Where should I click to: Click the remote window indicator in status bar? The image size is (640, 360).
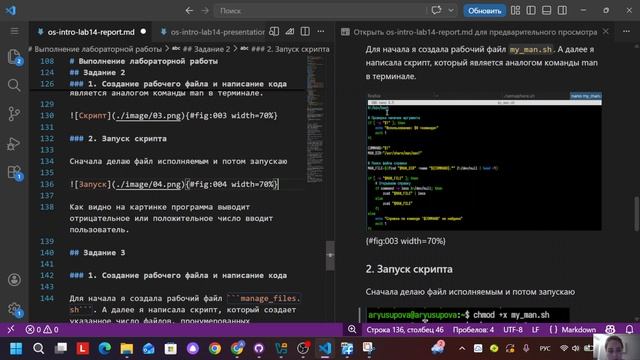(11, 329)
